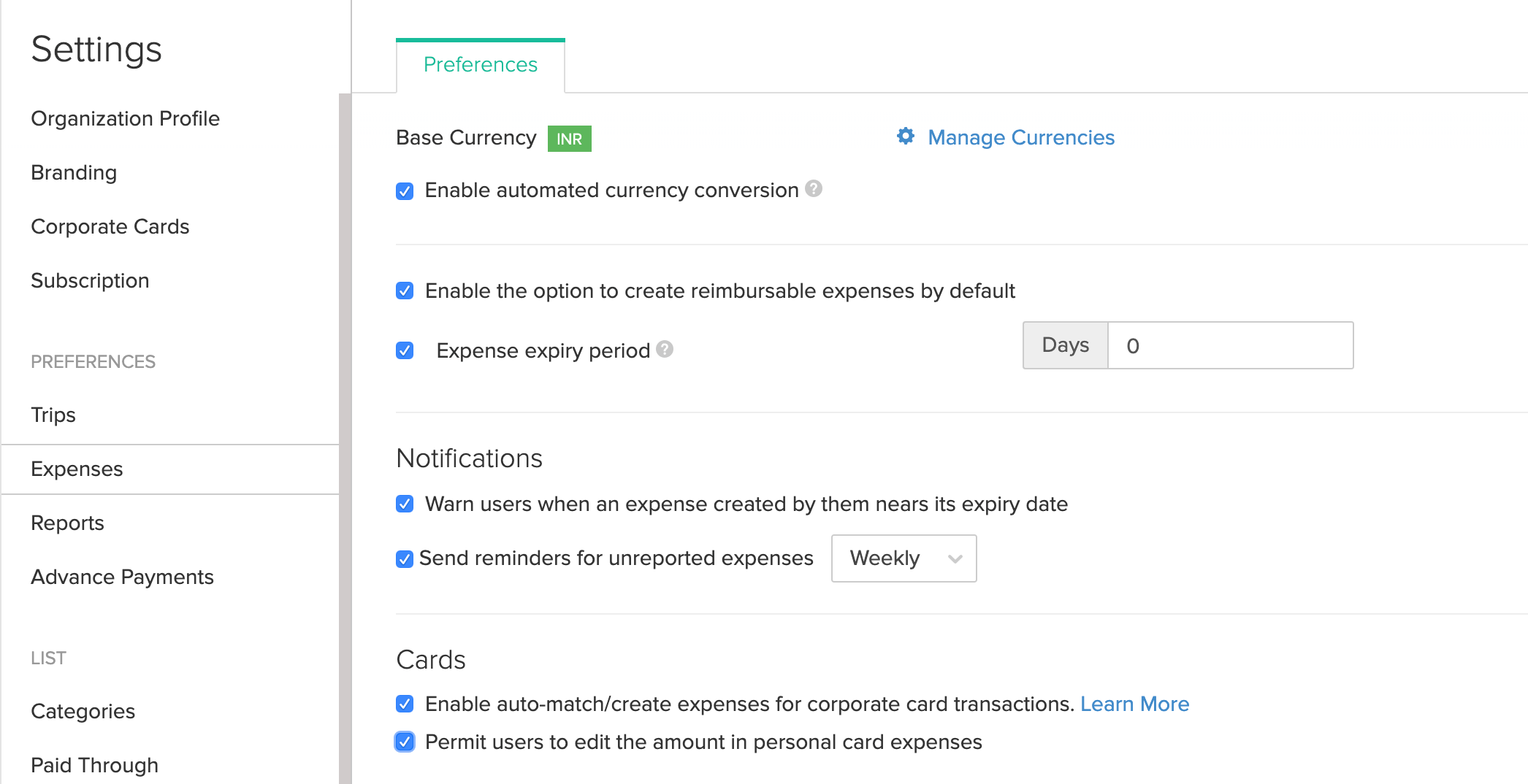Uncheck permit users to edit personal card amounts
1528x784 pixels.
405,742
